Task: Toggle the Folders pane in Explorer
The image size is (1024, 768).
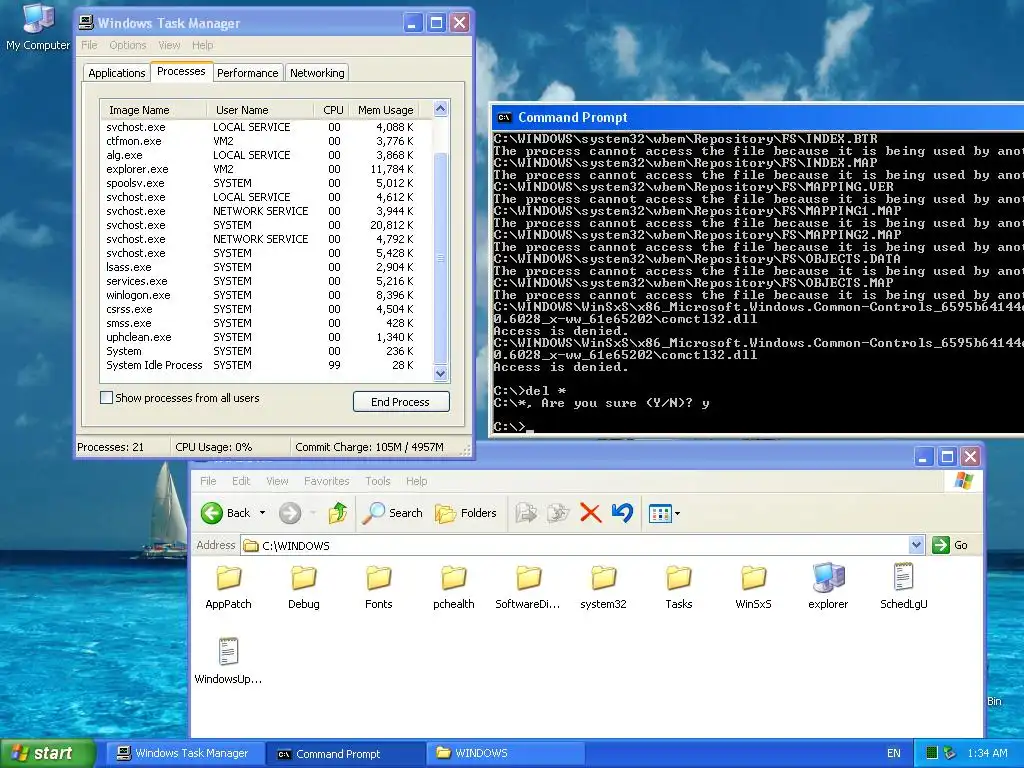Action: [466, 513]
